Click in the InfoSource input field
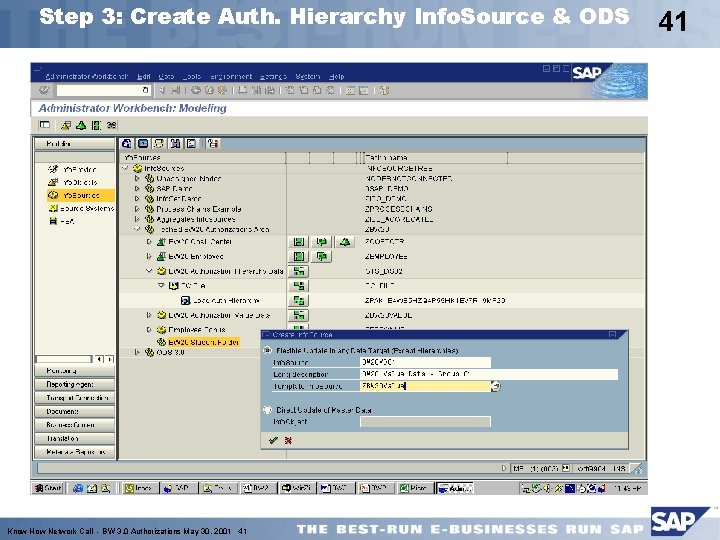This screenshot has height=540, width=720. [425, 362]
